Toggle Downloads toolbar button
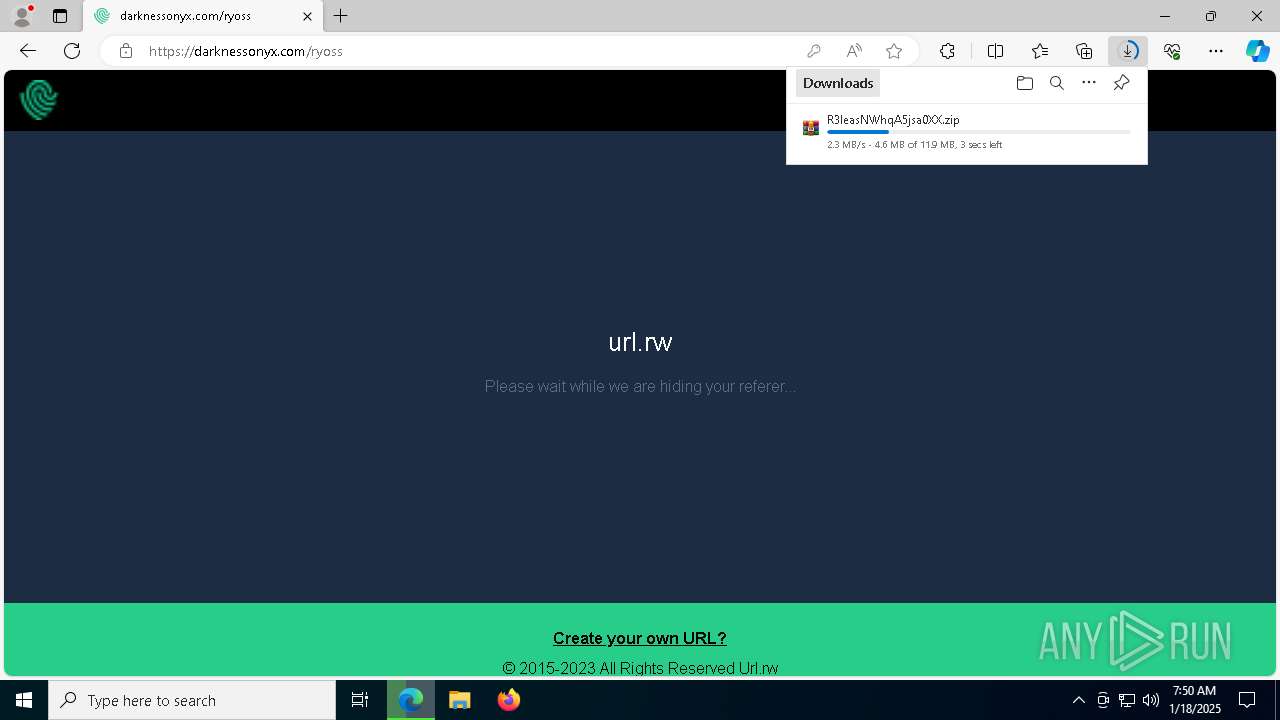 point(1128,51)
